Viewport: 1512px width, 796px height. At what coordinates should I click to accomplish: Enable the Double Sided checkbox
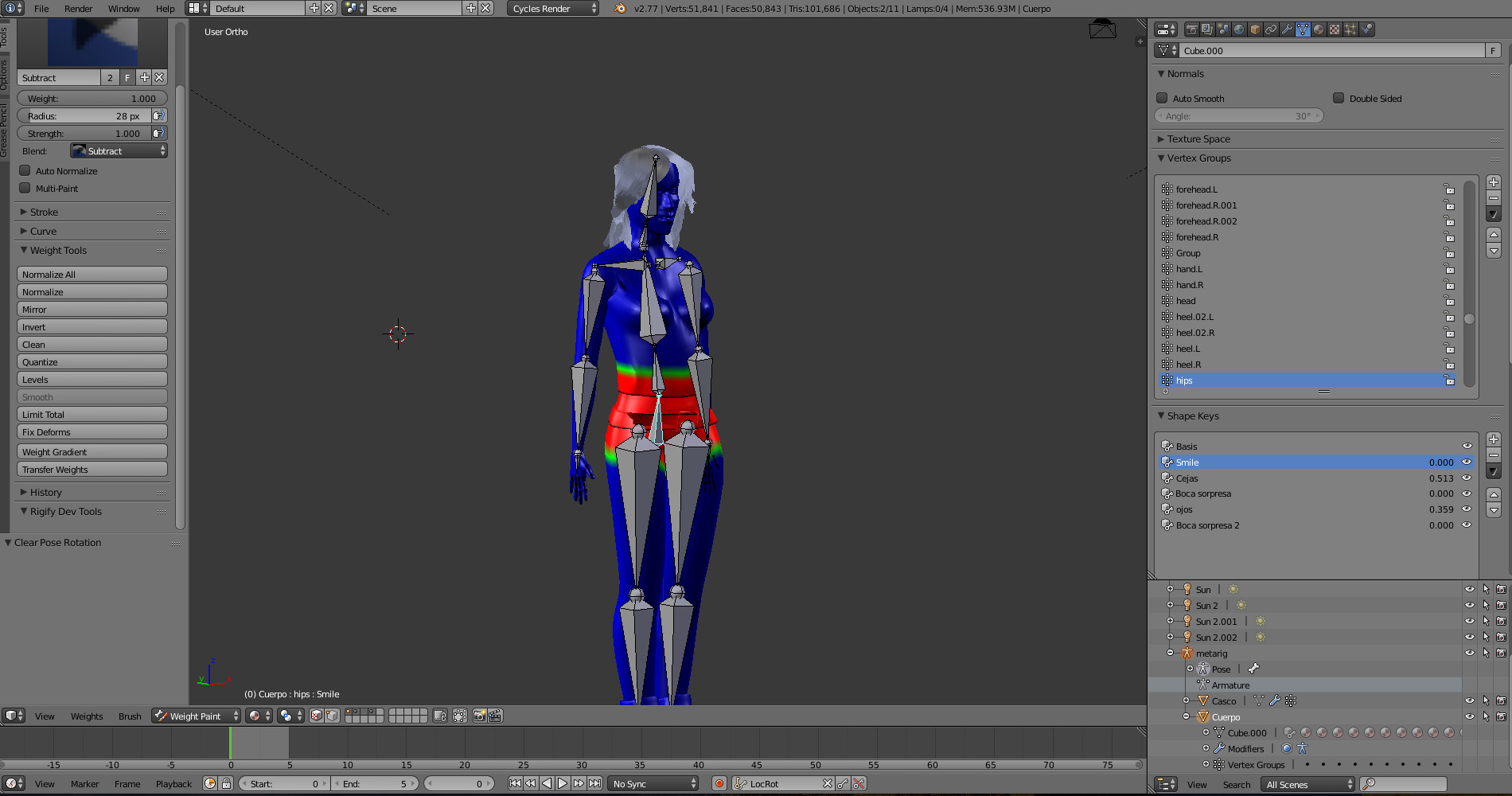point(1339,99)
